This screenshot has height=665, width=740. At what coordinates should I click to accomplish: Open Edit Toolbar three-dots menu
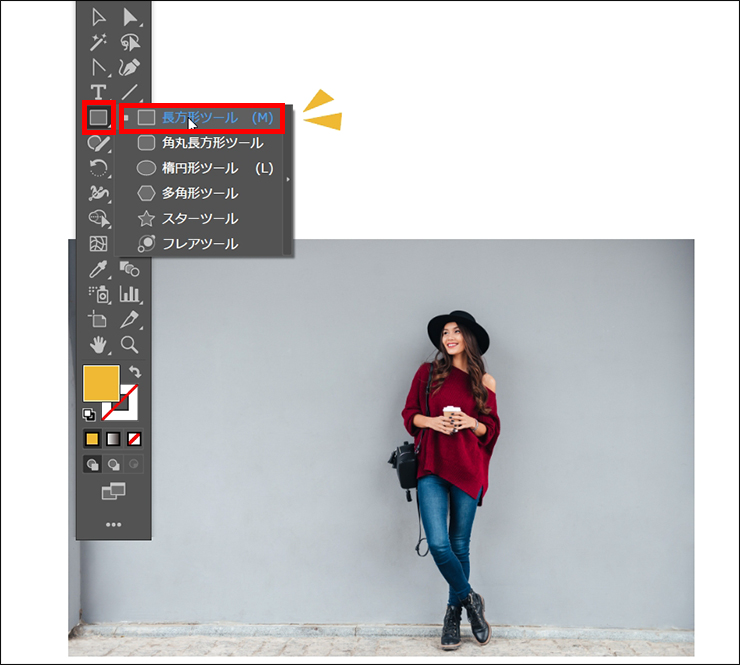(x=113, y=524)
